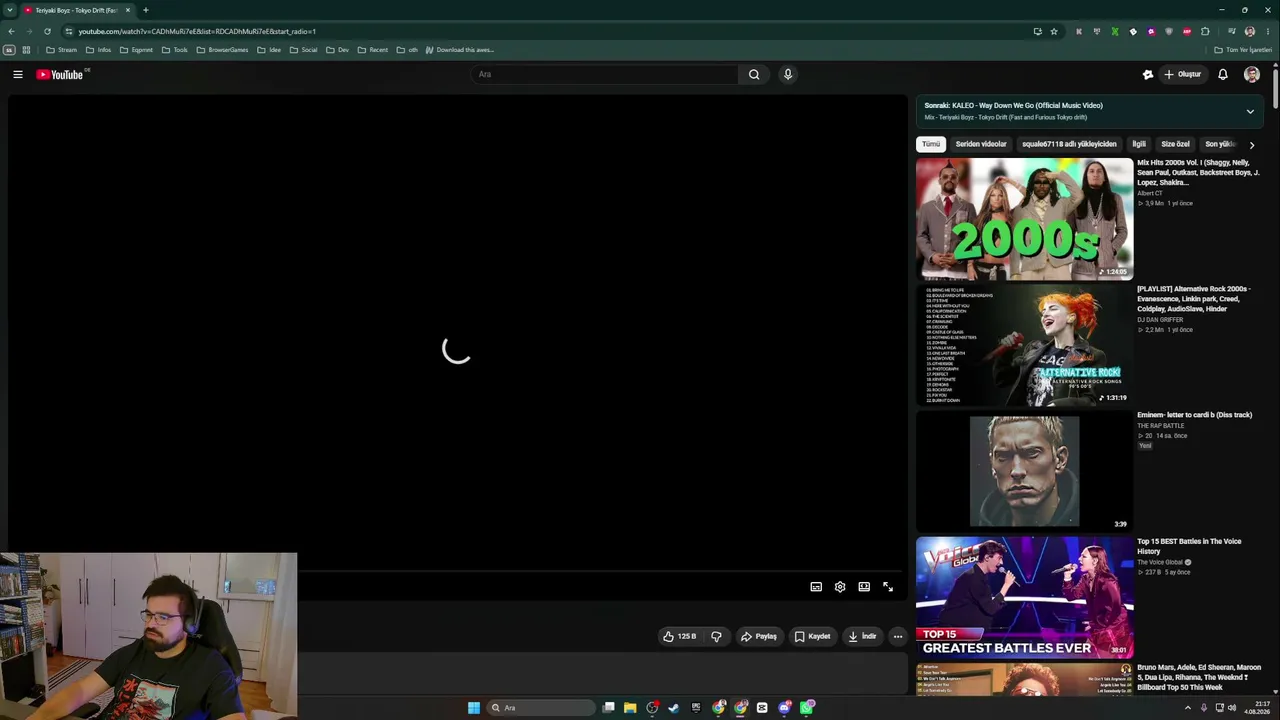This screenshot has height=720, width=1280.
Task: Like the video showing 125 B
Action: tap(680, 636)
